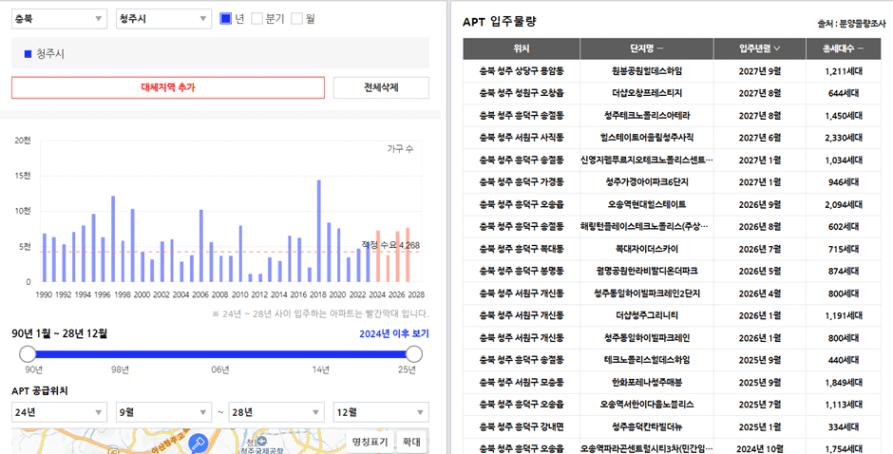Open the 청주시 city dropdown
Image resolution: width=893 pixels, height=454 pixels.
click(x=163, y=19)
